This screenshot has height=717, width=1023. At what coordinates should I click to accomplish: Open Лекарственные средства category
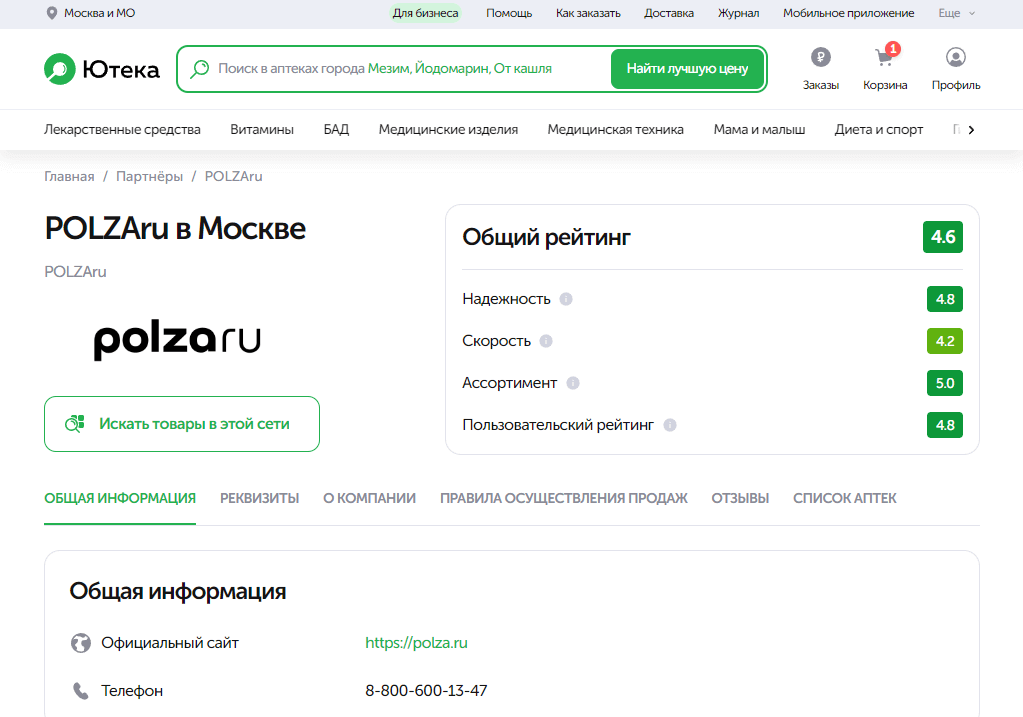coord(122,130)
